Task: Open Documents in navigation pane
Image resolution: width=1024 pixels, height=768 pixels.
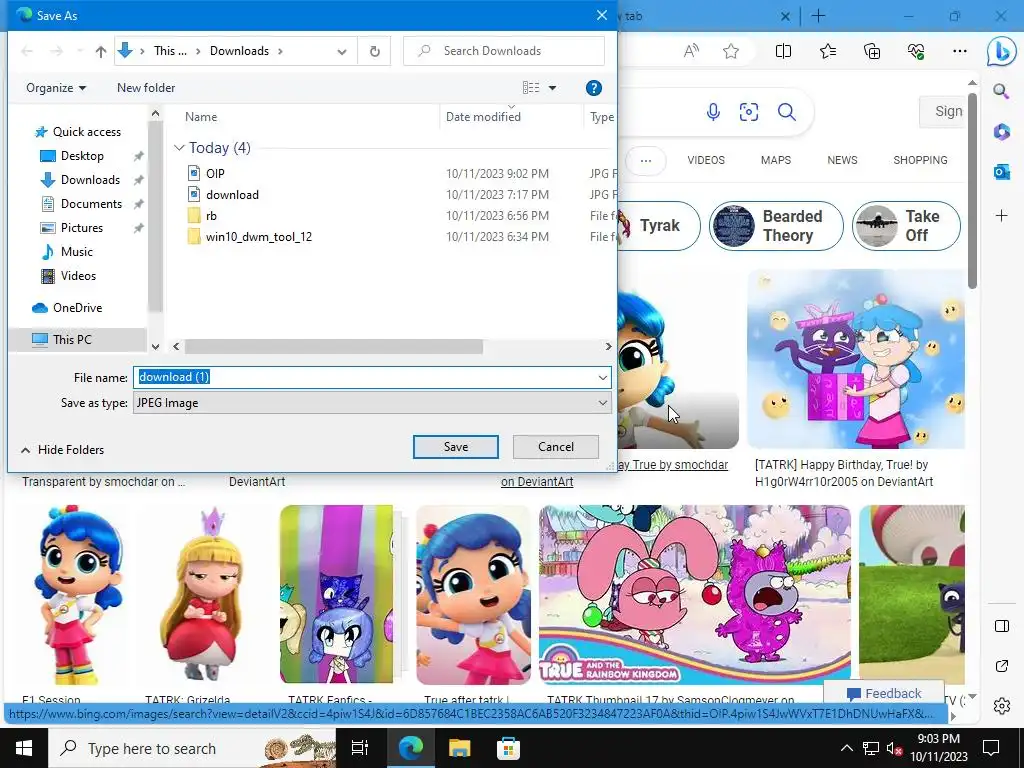Action: 91,204
